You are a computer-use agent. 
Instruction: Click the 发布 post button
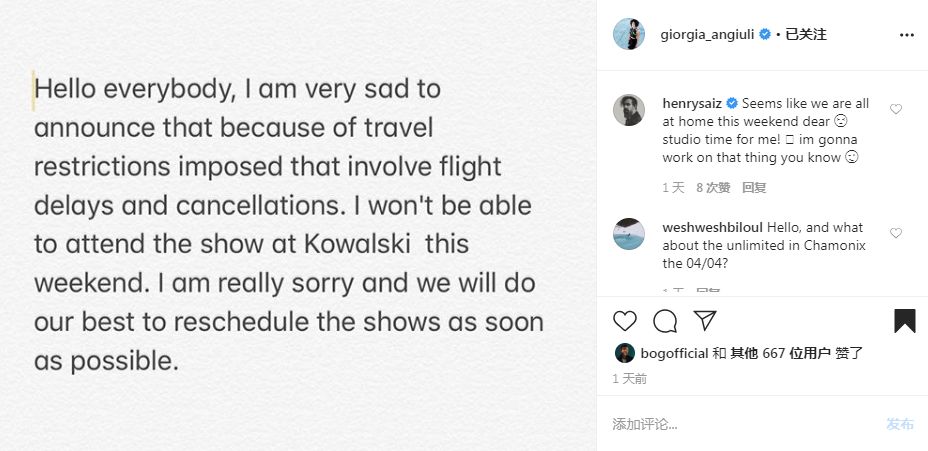(x=900, y=424)
